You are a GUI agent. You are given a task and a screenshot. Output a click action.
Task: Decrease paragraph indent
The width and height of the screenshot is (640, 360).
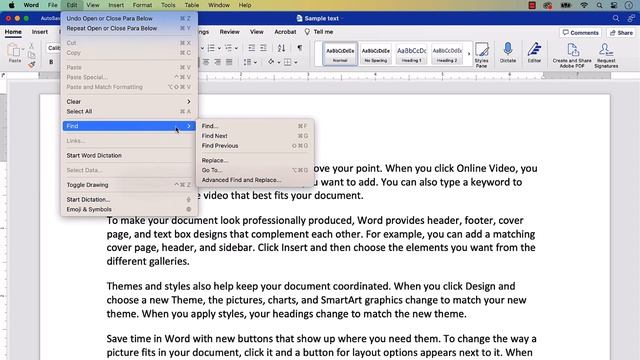pos(252,48)
